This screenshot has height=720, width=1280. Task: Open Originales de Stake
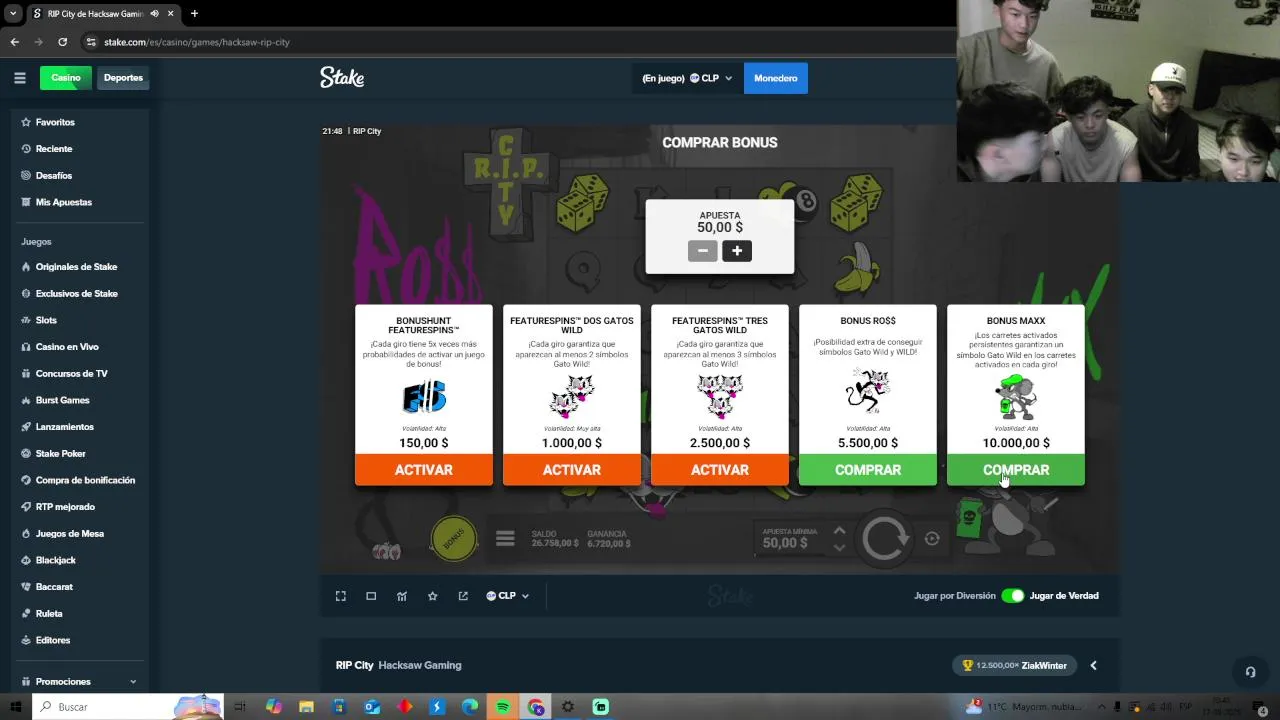(74, 267)
